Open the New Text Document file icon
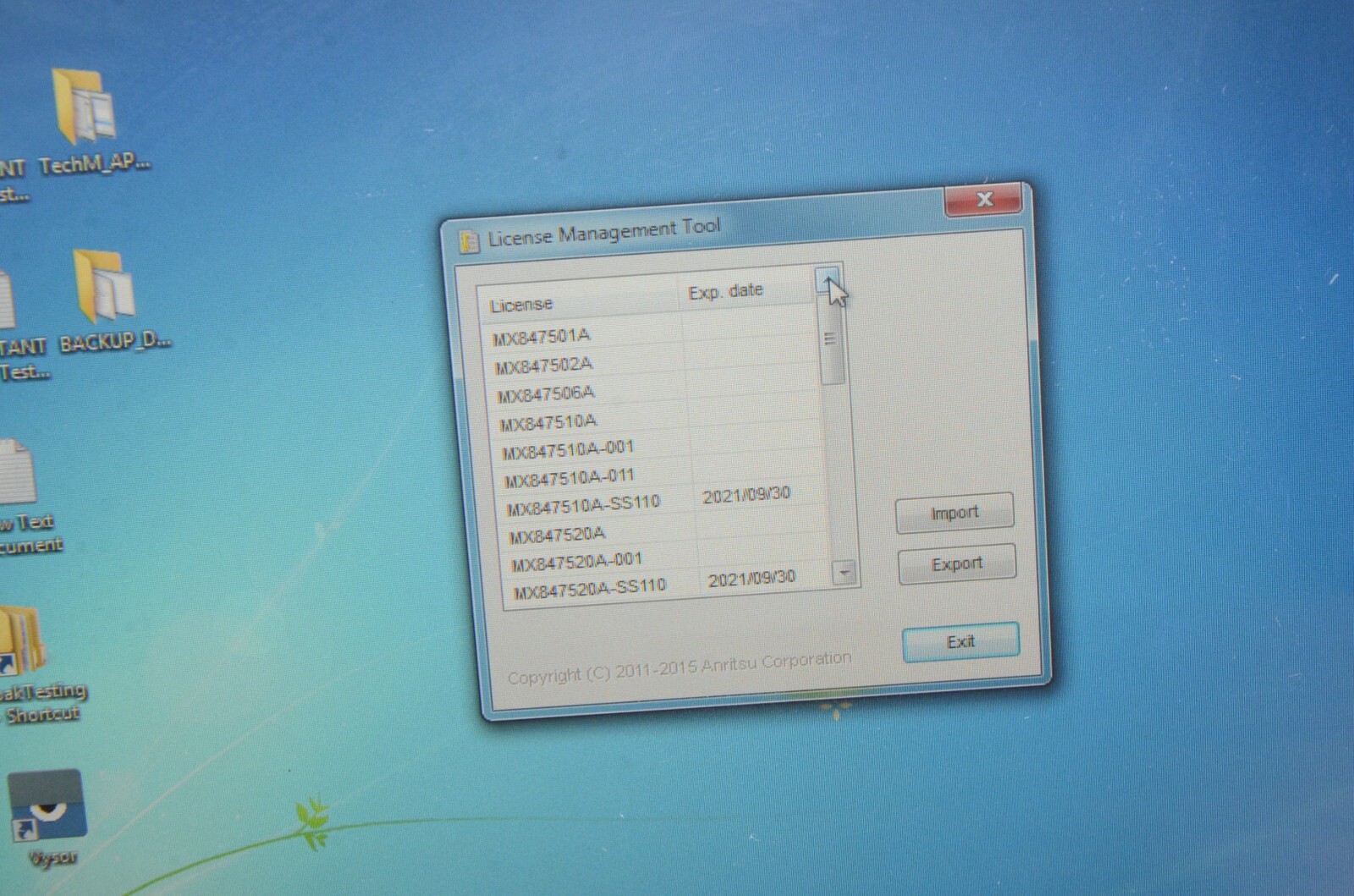 click(x=17, y=471)
